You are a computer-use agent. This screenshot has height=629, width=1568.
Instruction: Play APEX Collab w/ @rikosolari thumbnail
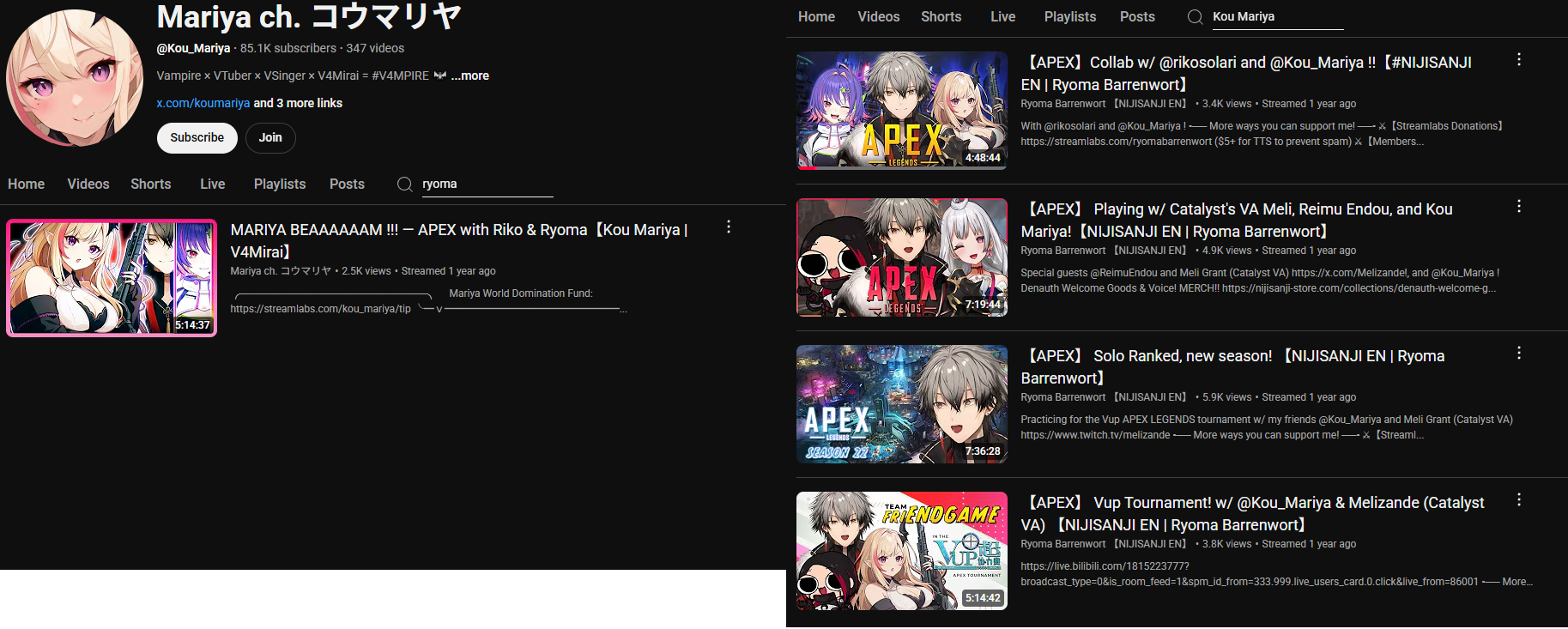click(902, 111)
